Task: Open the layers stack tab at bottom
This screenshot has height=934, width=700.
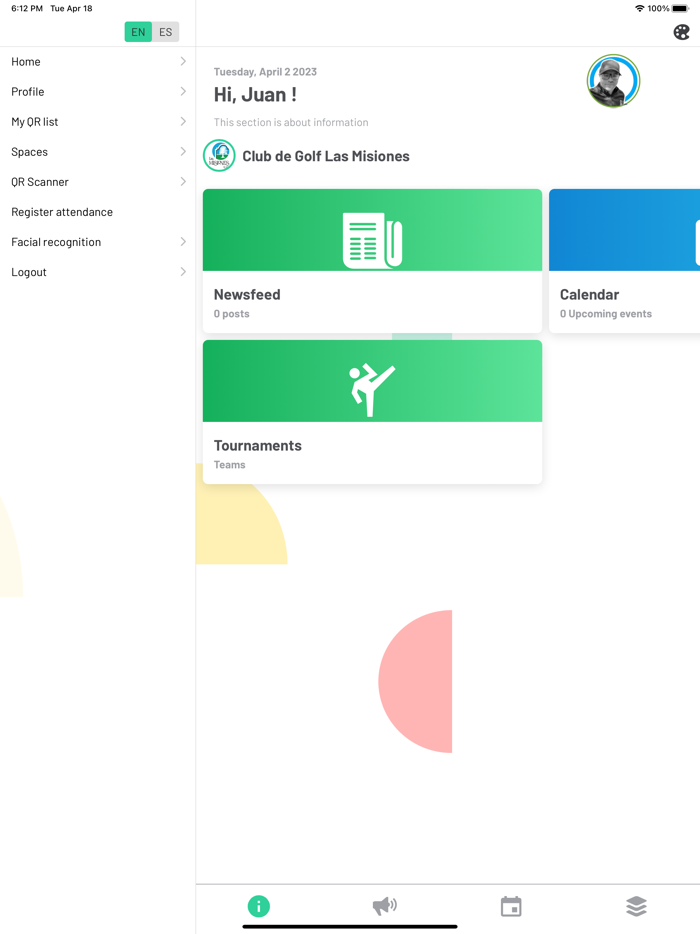Action: tap(636, 906)
